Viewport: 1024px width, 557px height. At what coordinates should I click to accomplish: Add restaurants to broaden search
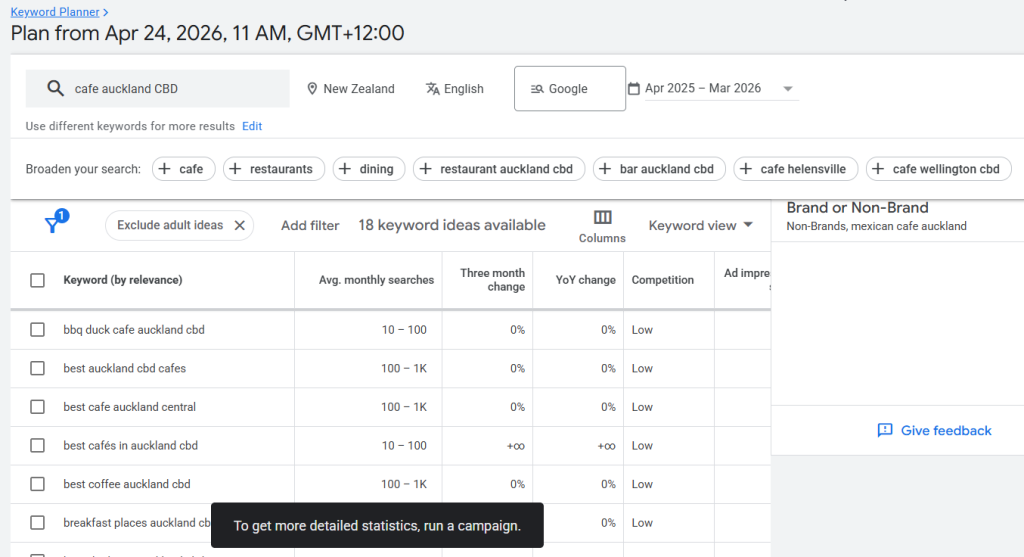274,169
